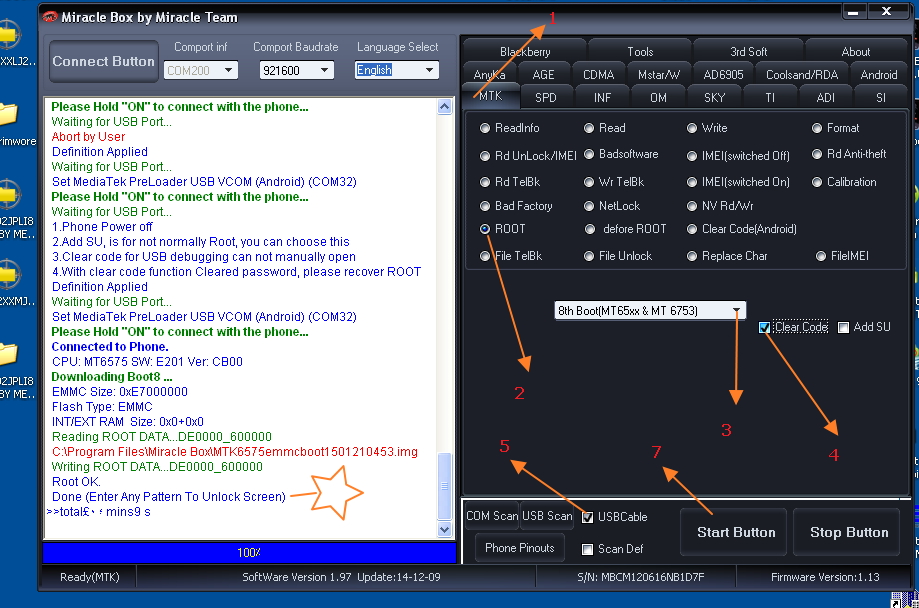919x608 pixels.
Task: Choose the Format radio option
Action: click(817, 128)
